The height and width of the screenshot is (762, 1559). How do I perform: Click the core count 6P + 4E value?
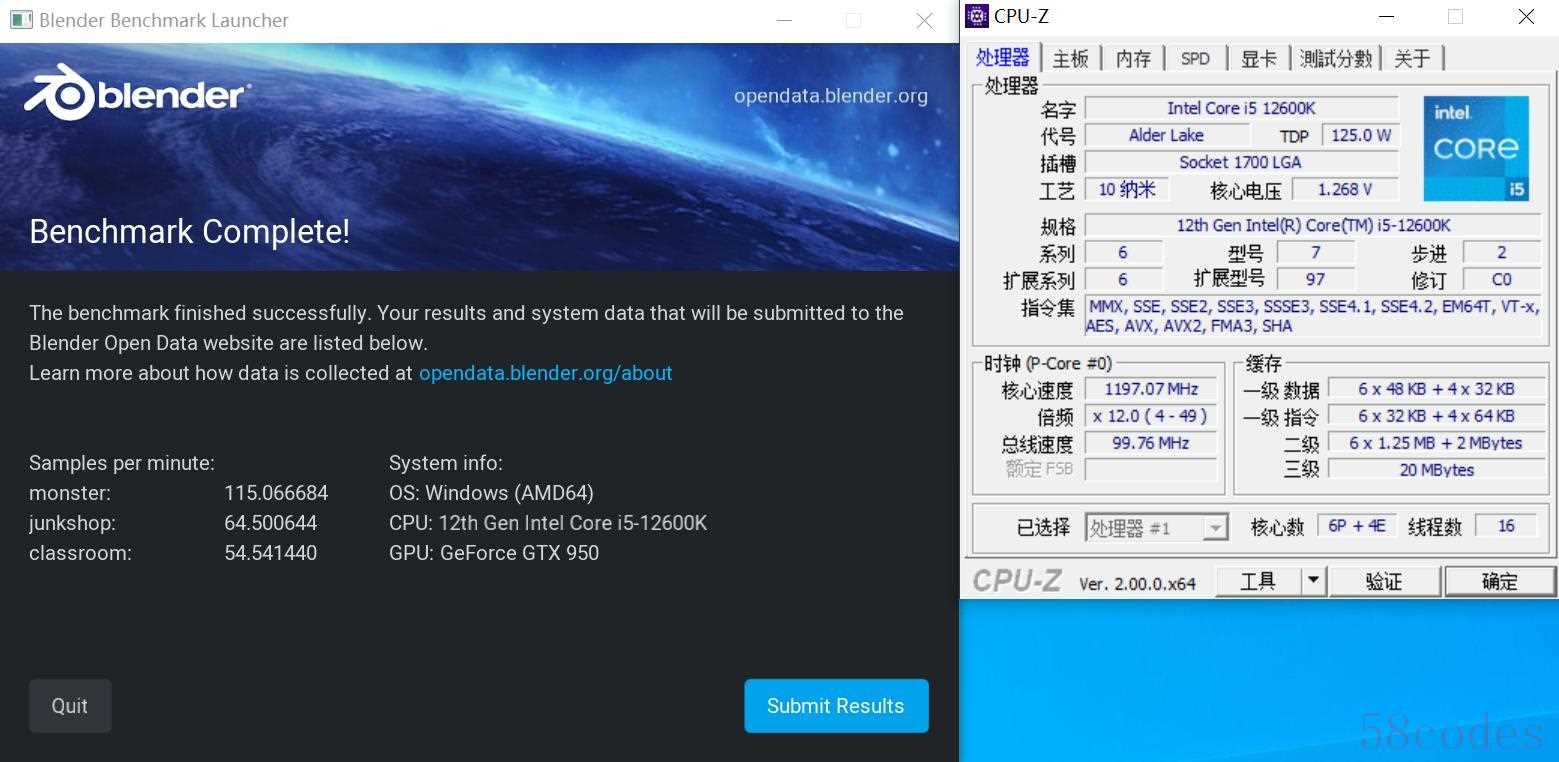coord(1356,526)
